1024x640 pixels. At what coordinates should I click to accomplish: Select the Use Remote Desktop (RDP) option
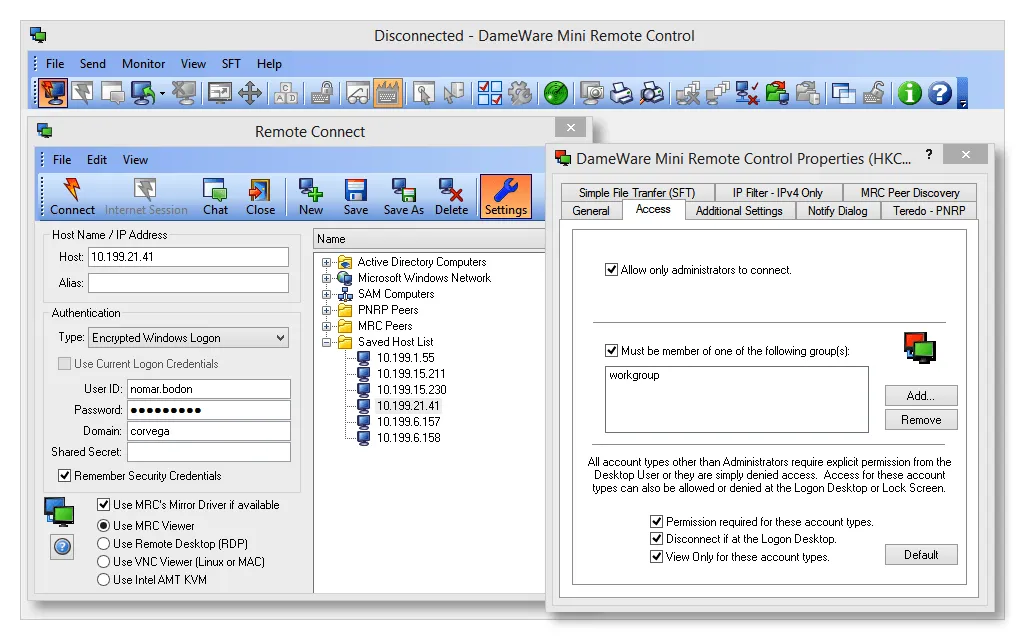(x=104, y=543)
